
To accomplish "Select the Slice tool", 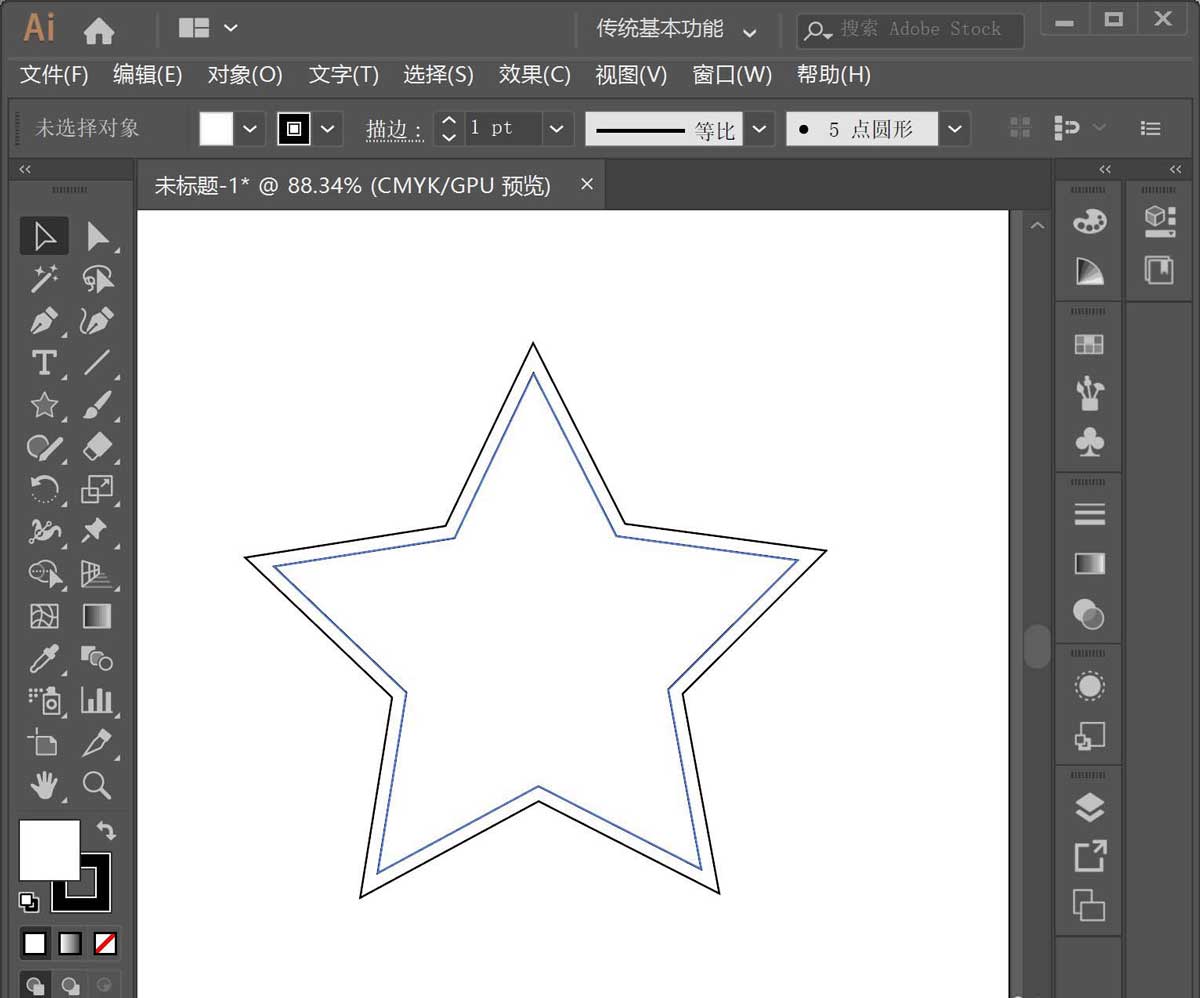I will point(98,743).
